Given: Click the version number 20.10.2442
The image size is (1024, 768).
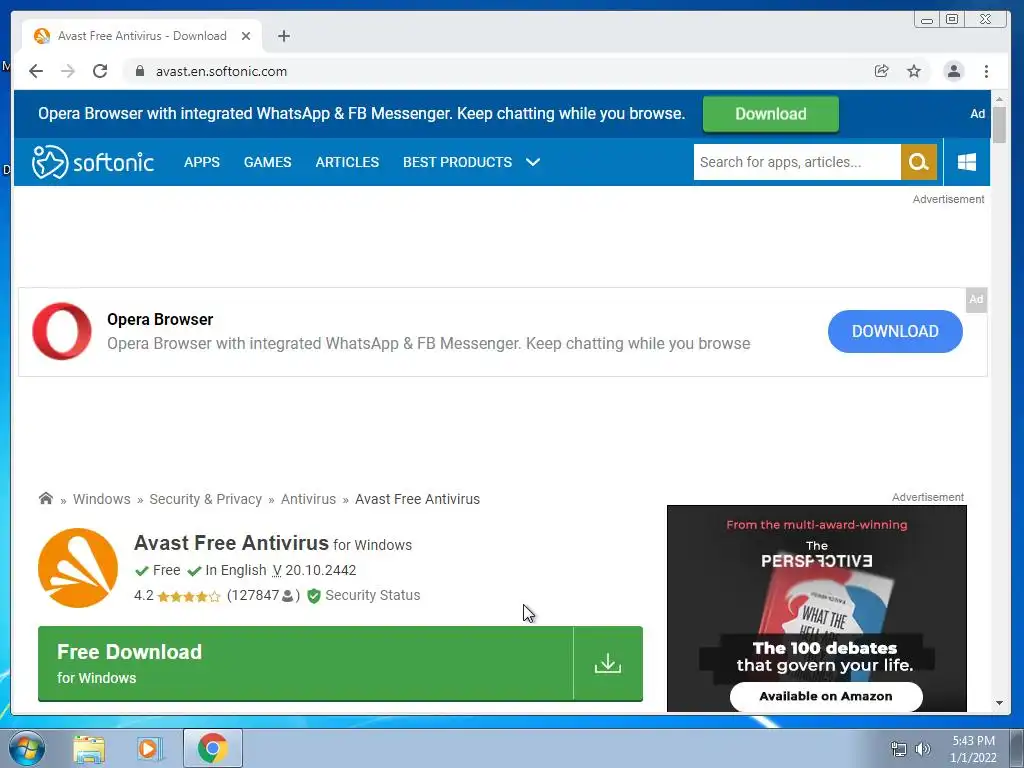Looking at the screenshot, I should [x=321, y=570].
